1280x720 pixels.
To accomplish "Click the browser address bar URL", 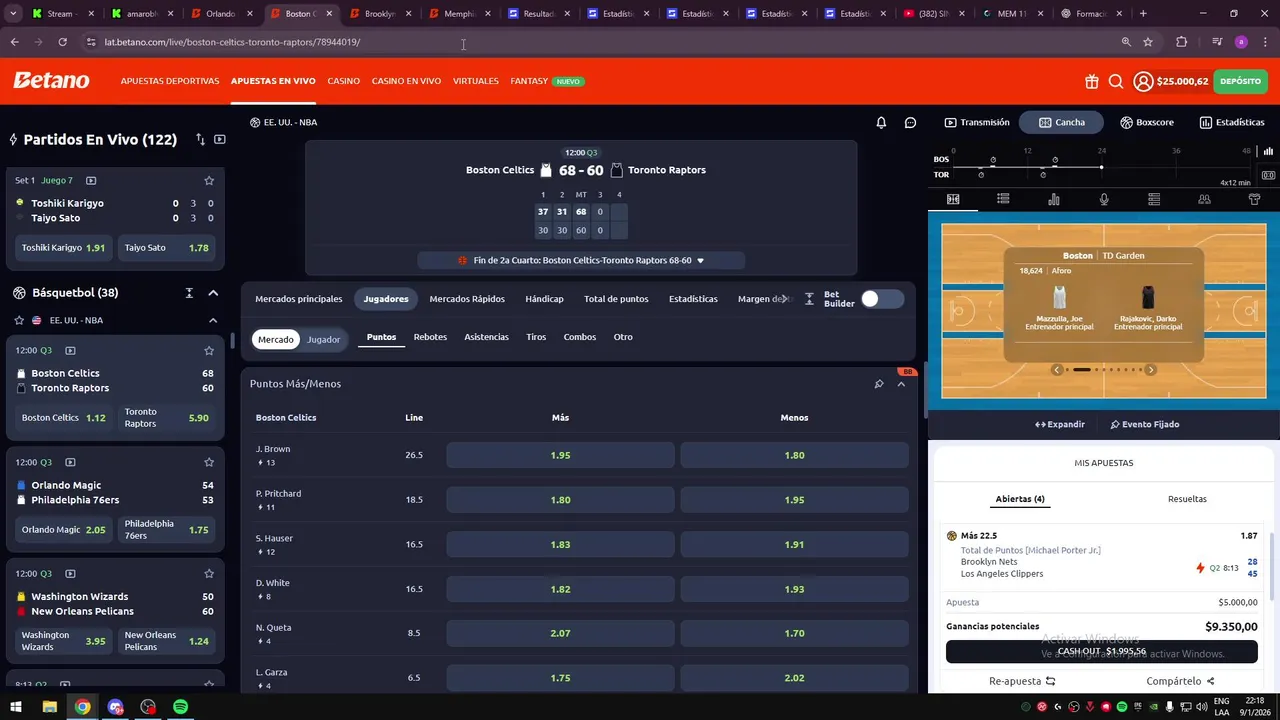I will point(232,42).
